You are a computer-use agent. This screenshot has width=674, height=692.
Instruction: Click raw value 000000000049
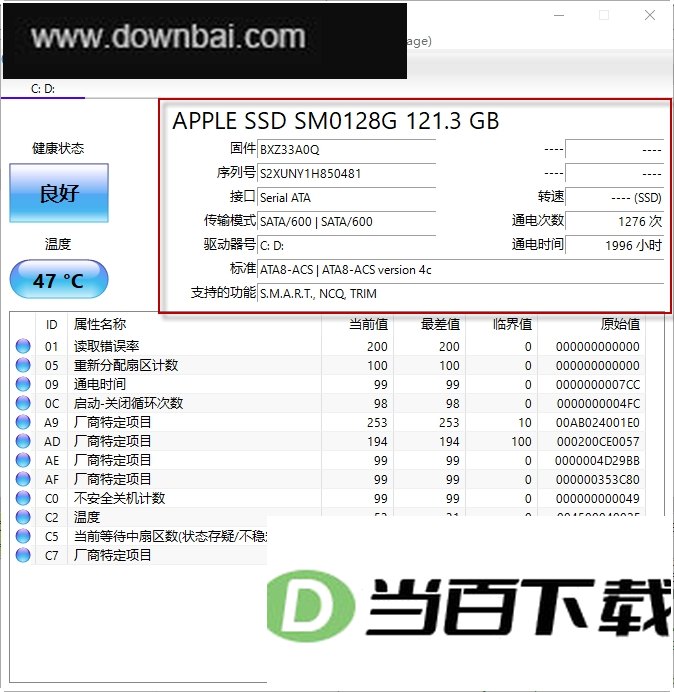[598, 499]
